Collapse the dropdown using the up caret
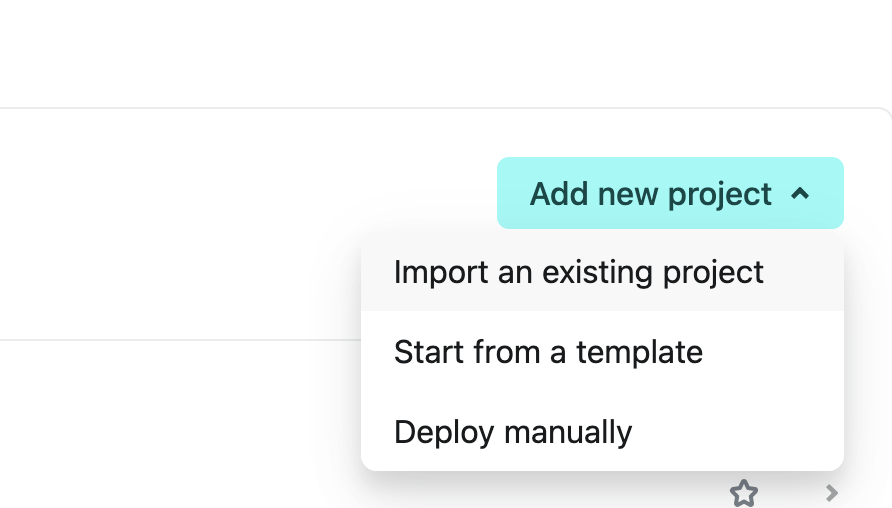Image resolution: width=892 pixels, height=508 pixels. point(800,194)
